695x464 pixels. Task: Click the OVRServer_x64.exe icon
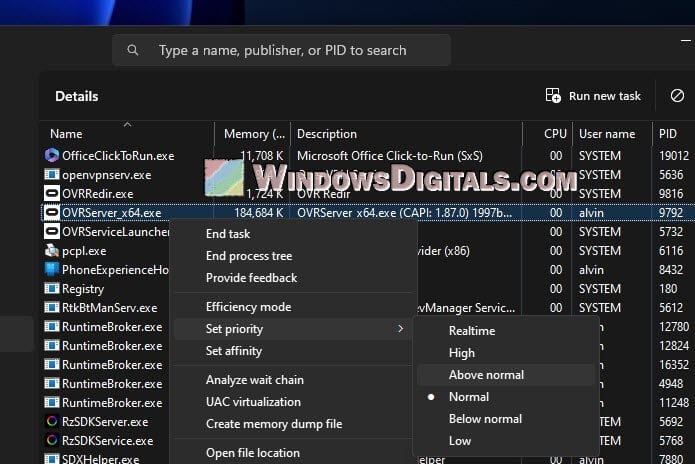[51, 213]
